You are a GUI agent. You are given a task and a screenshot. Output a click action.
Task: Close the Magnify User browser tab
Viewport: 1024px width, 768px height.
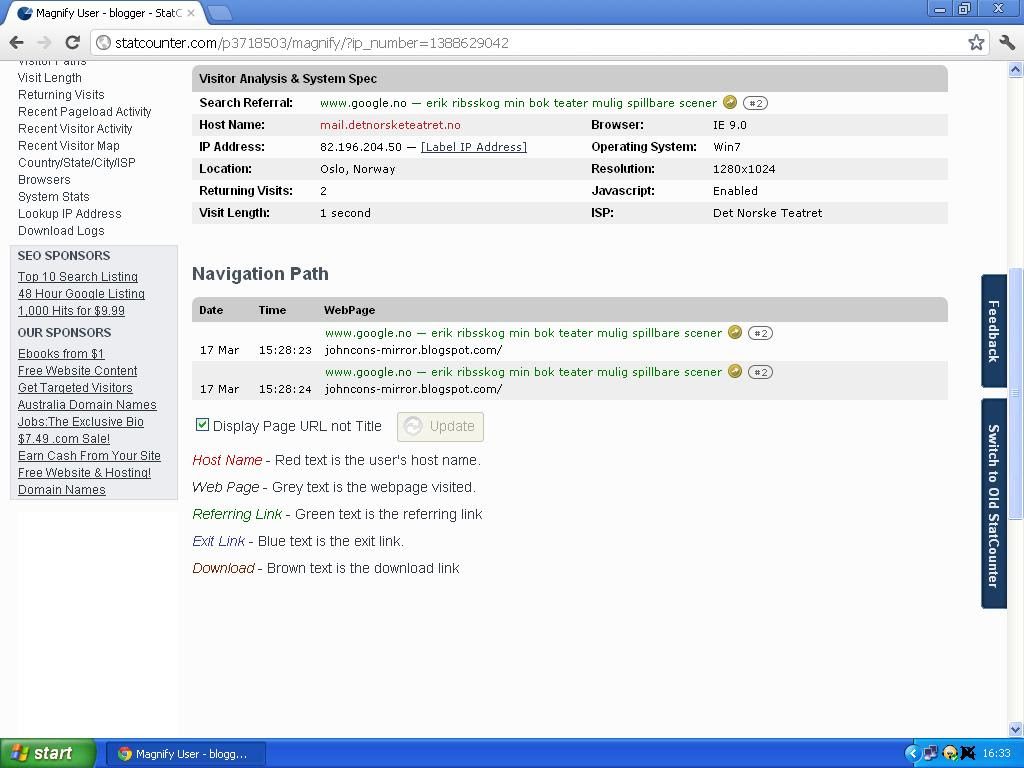[191, 13]
